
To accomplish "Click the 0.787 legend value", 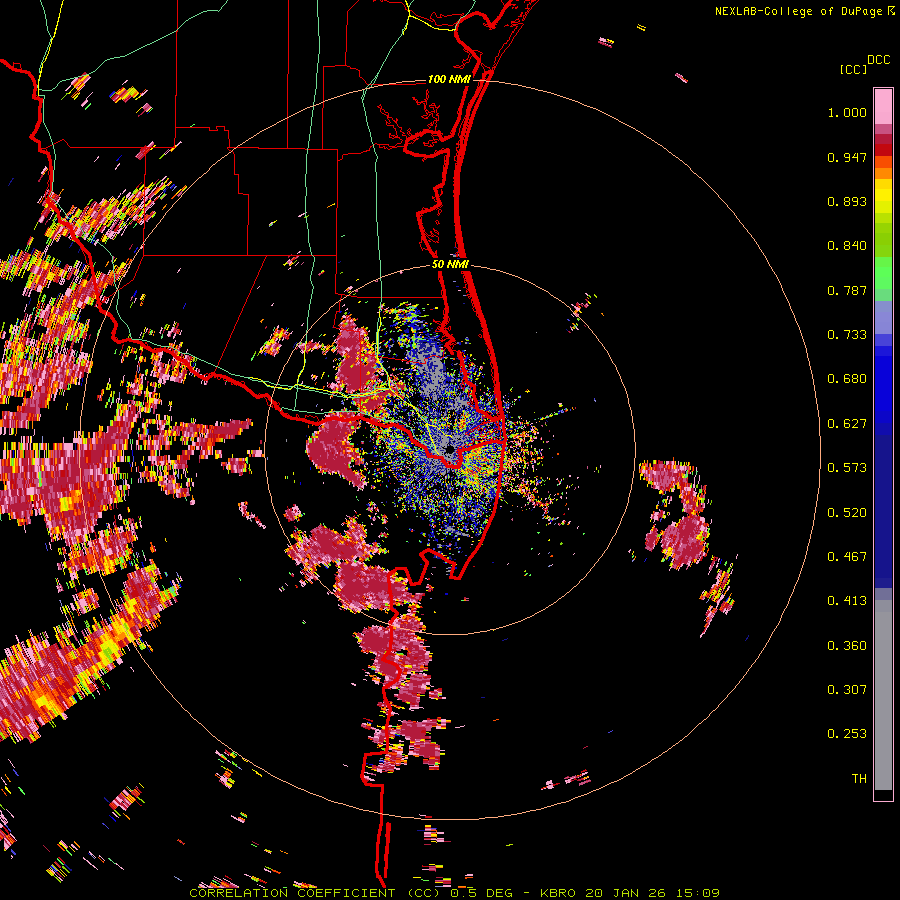I will (847, 290).
